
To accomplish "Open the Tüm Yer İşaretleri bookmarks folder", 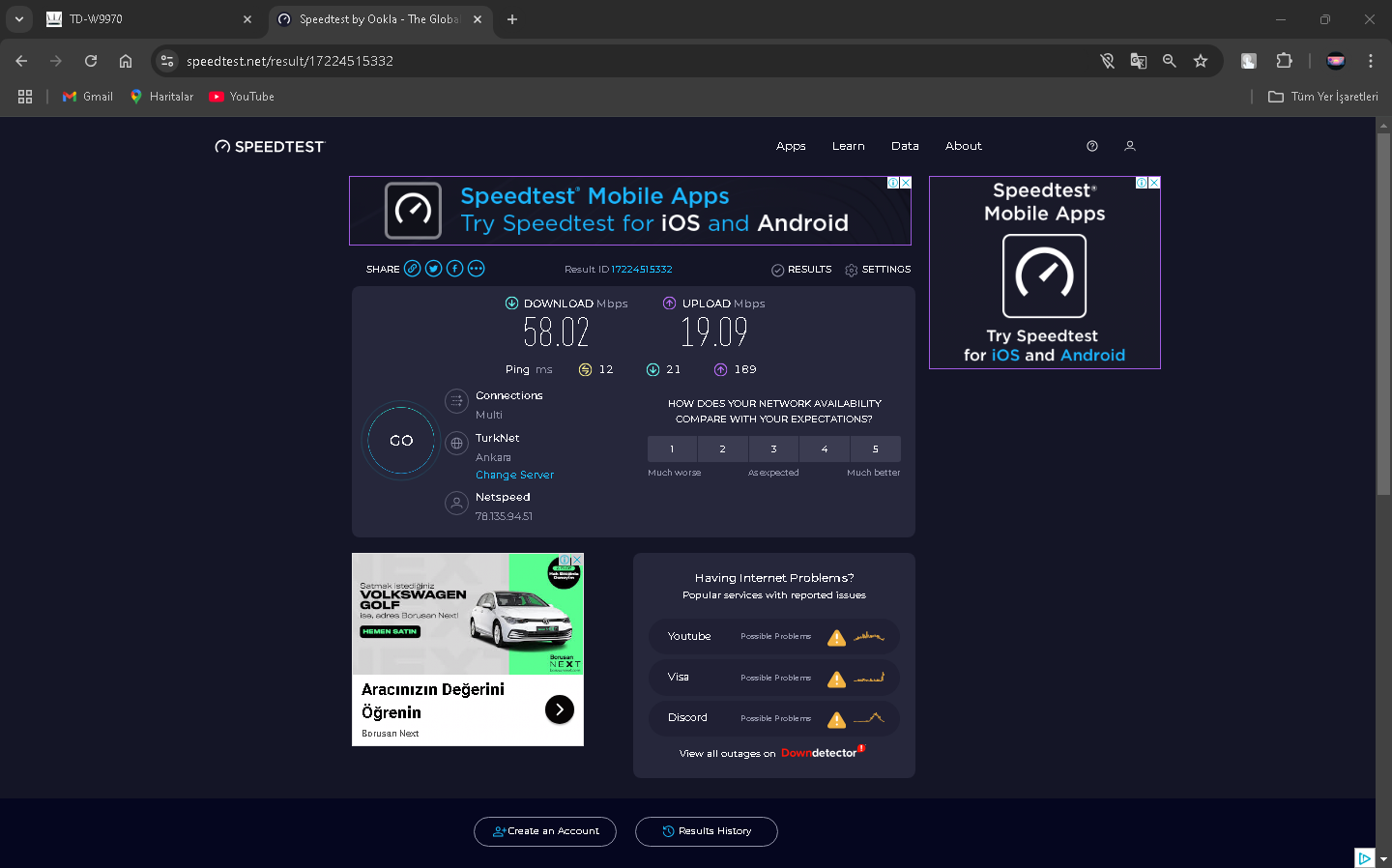I will 1323,97.
